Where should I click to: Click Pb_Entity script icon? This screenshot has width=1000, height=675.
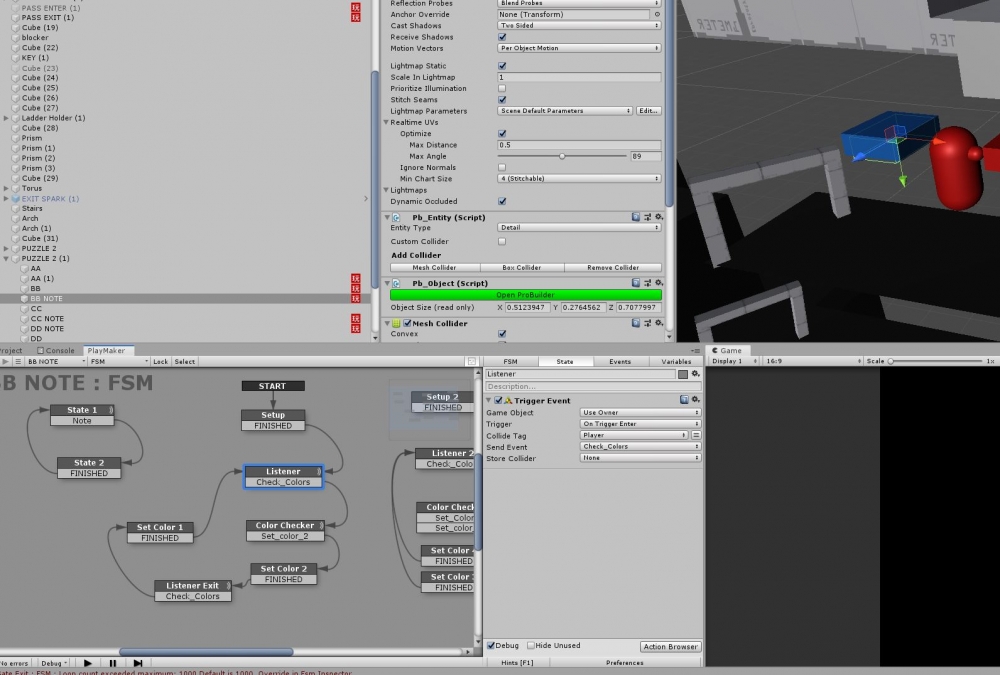coord(396,218)
